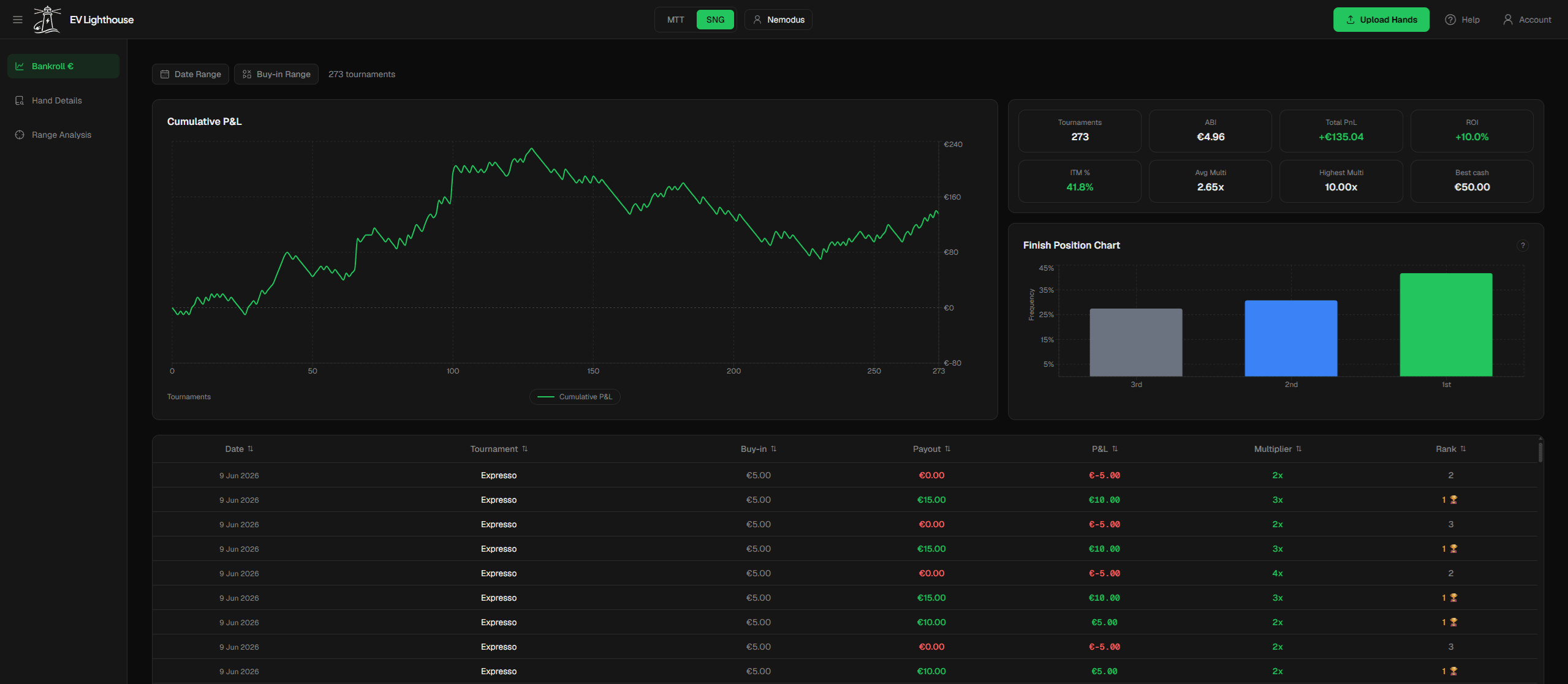Click the Range Analysis sidebar icon
The height and width of the screenshot is (684, 1568).
click(x=20, y=135)
